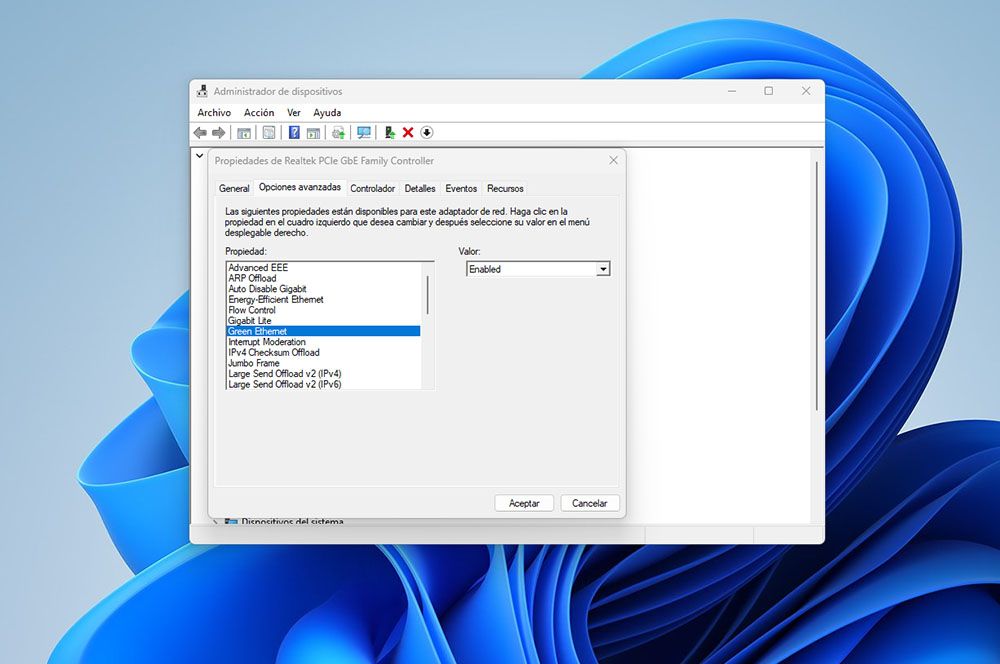Open the Properties sheet toolbar icon
The width and height of the screenshot is (1000, 664).
tap(269, 133)
